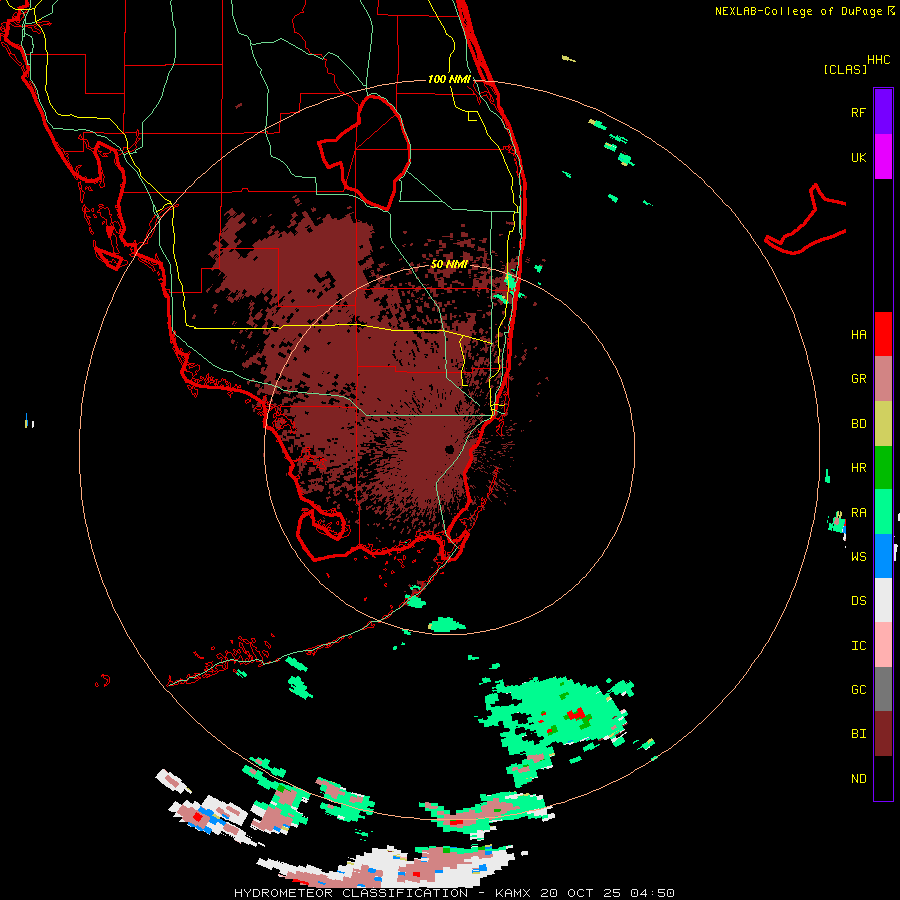Image resolution: width=900 pixels, height=900 pixels.
Task: Click the 'RF' legend label
Action: coord(858,112)
